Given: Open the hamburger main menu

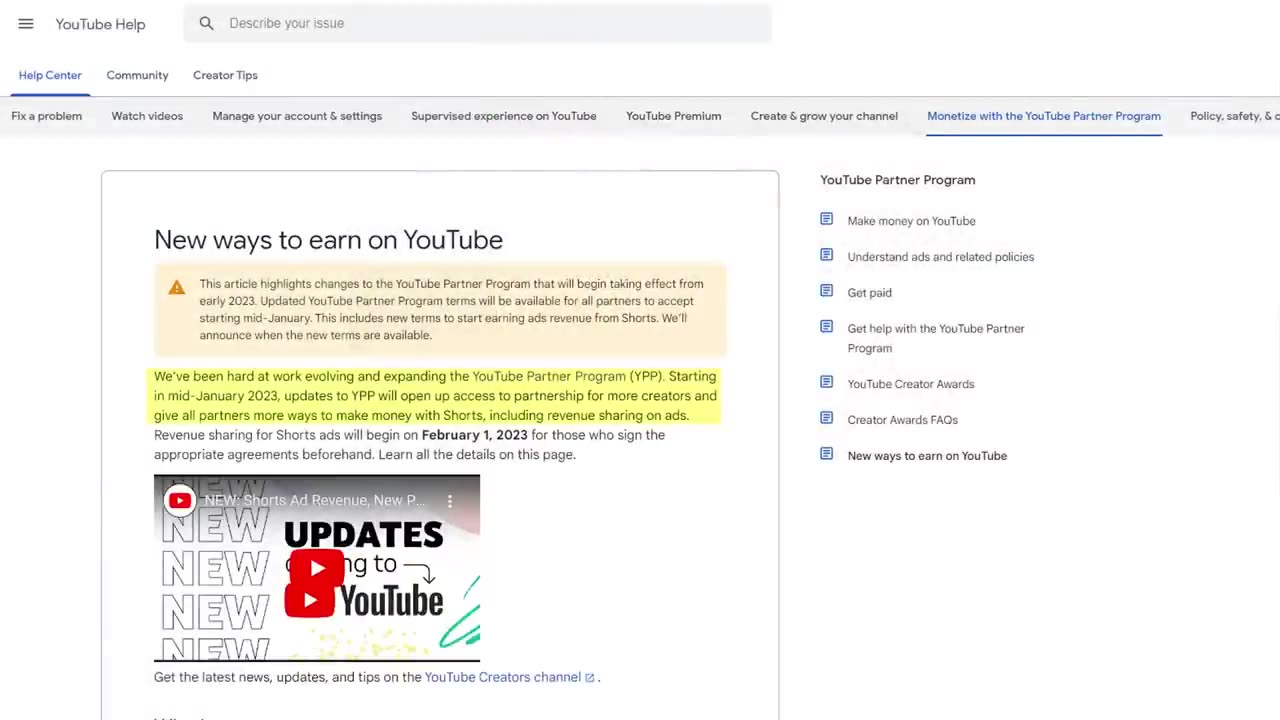Looking at the screenshot, I should (x=26, y=24).
